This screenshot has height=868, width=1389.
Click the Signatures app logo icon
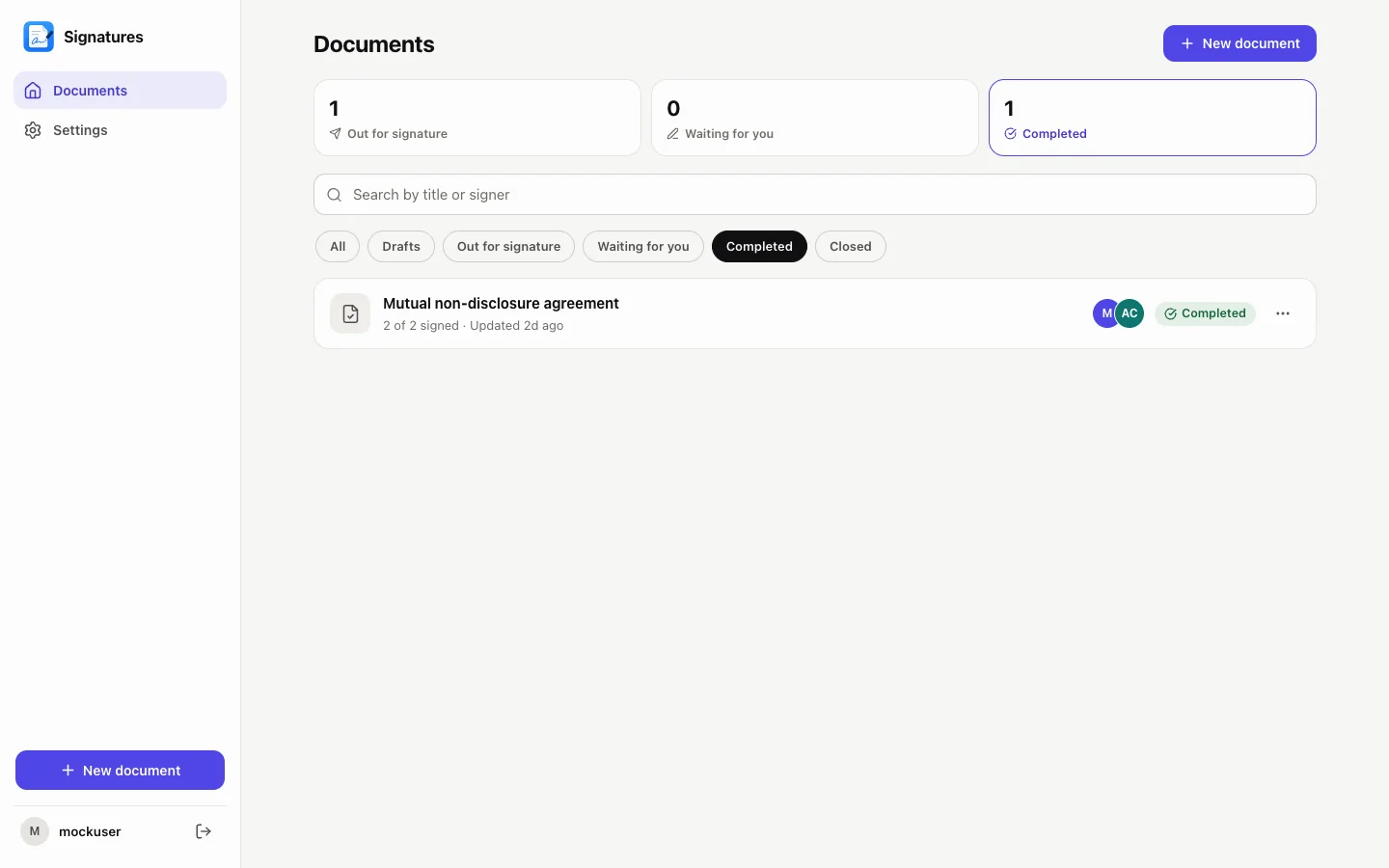coord(39,37)
